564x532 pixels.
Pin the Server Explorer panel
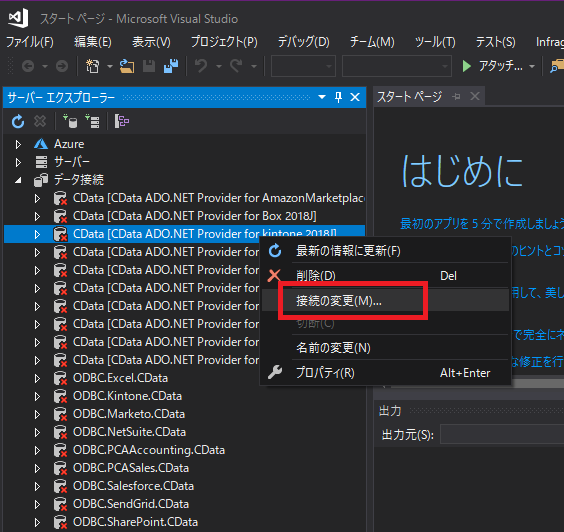click(338, 97)
